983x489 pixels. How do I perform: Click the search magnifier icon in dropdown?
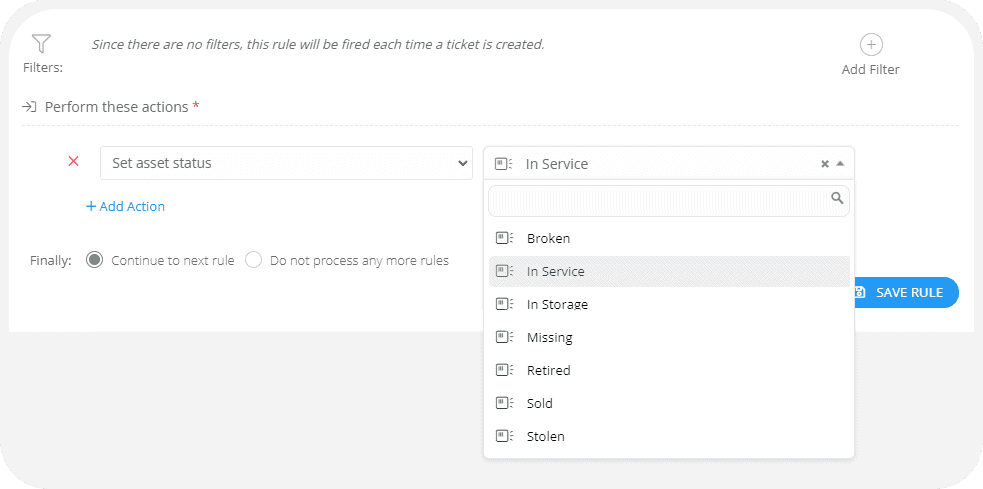pyautogui.click(x=837, y=198)
